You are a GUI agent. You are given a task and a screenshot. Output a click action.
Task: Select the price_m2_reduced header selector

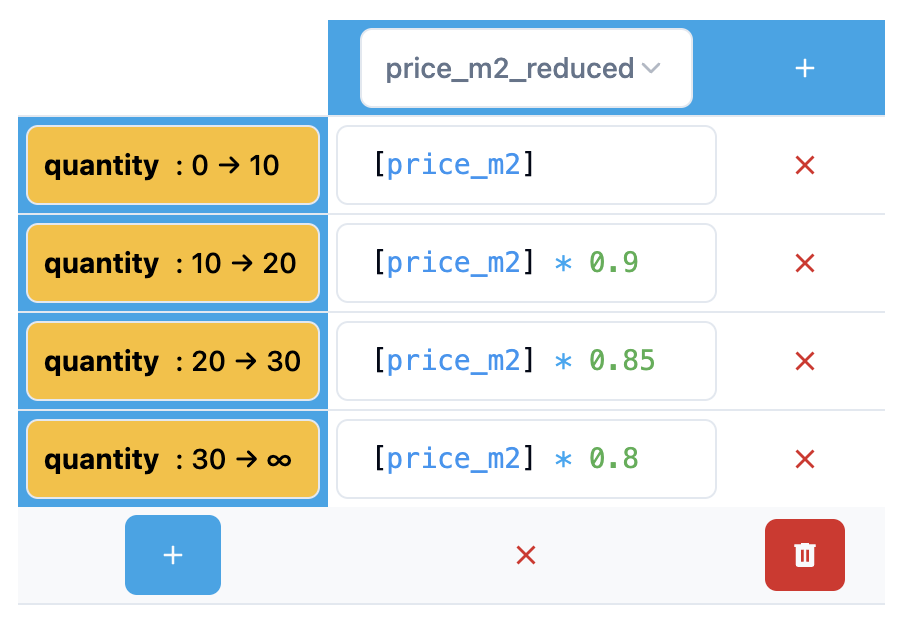tap(526, 68)
